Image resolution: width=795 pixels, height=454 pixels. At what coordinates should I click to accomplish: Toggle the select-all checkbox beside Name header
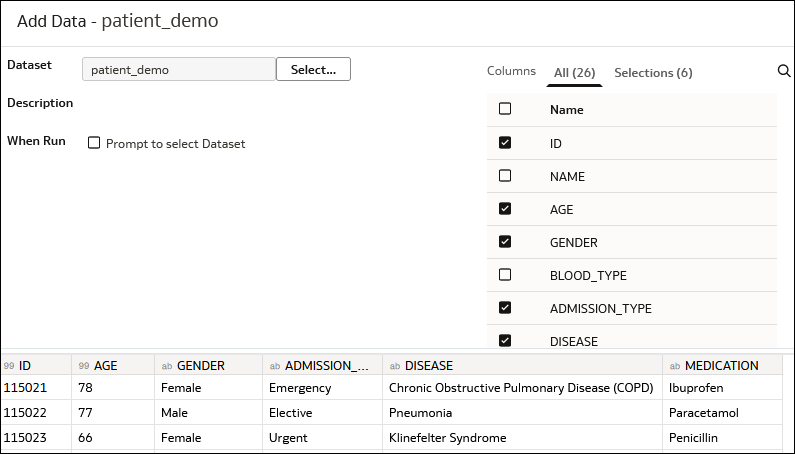pos(505,109)
